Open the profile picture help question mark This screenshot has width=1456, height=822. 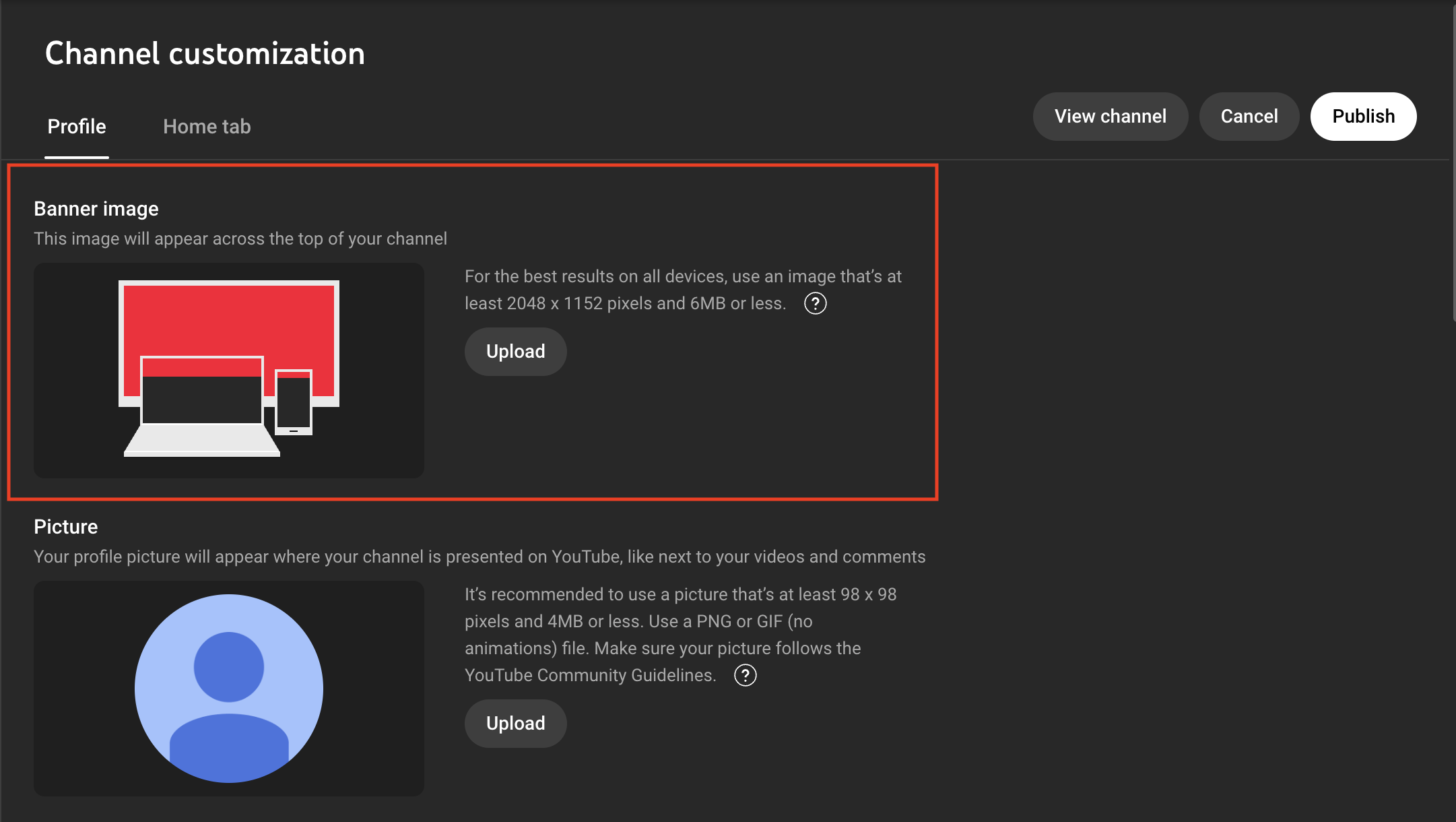tap(745, 675)
